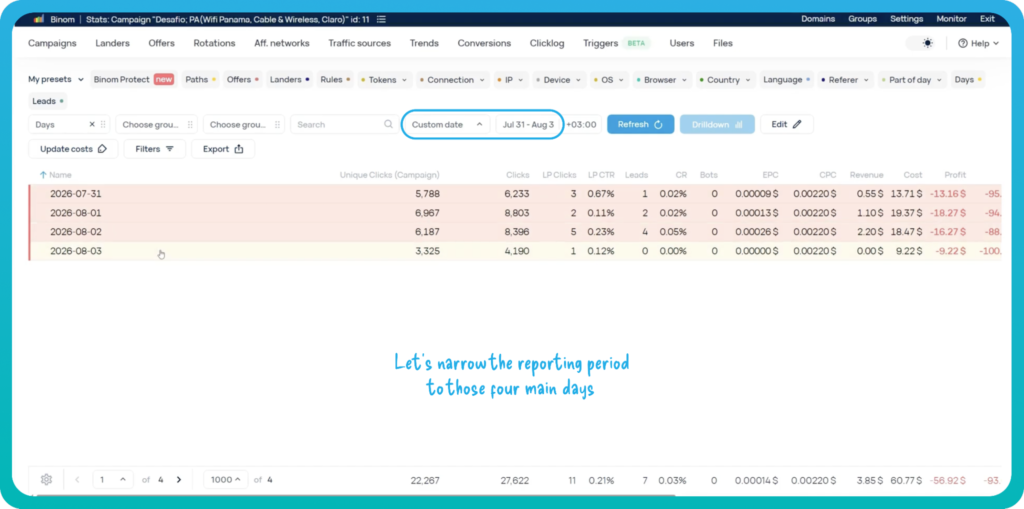Expand the Part of day dropdown
The width and height of the screenshot is (1024, 509).
[x=912, y=80]
